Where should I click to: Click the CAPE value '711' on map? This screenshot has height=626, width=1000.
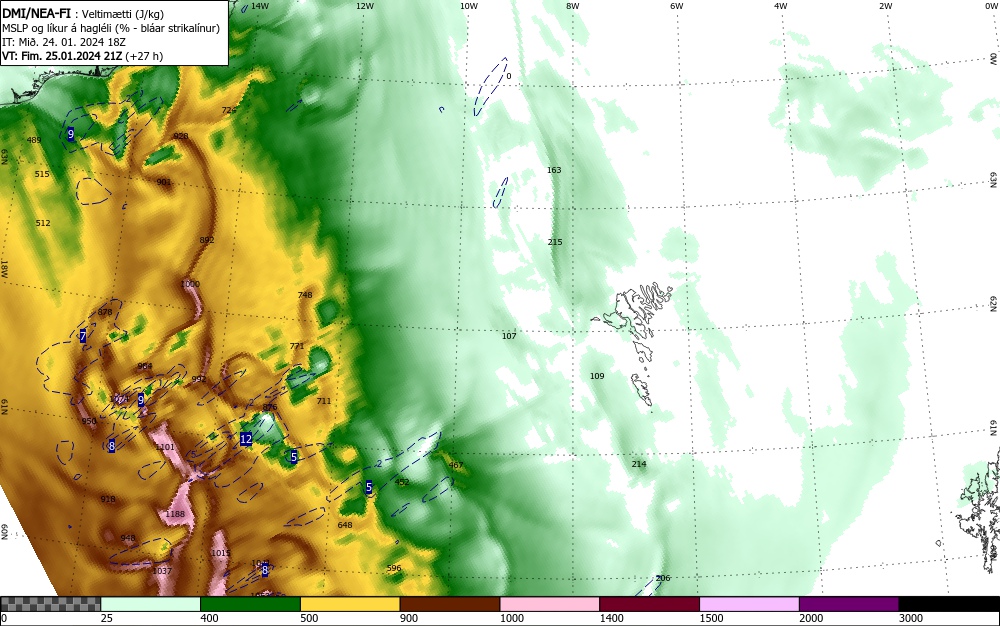(324, 401)
